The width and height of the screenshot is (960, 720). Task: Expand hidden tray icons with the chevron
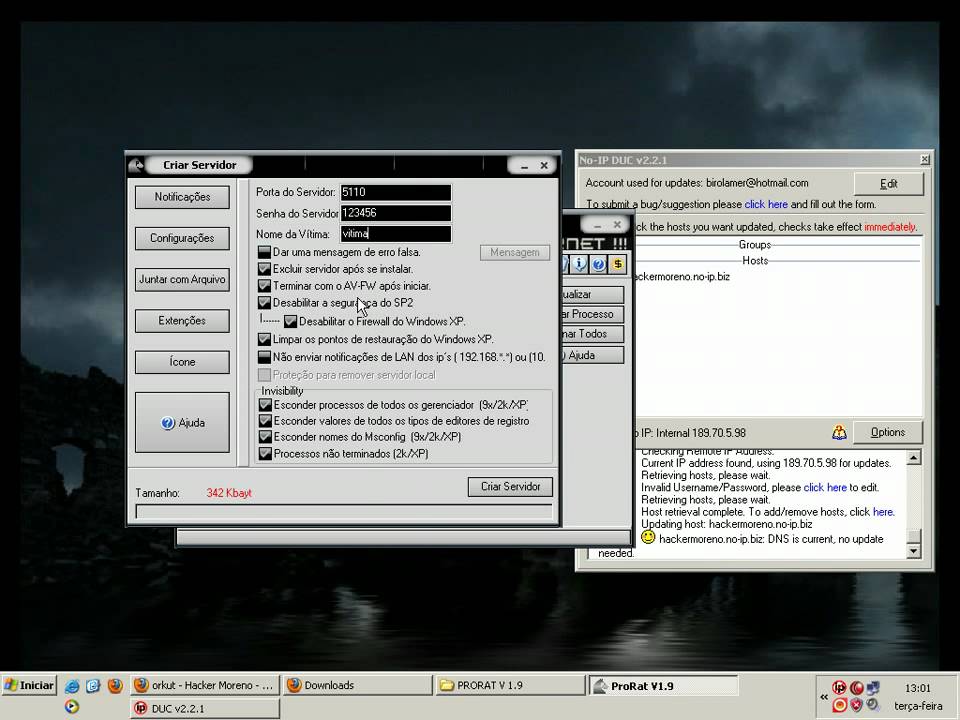click(823, 697)
